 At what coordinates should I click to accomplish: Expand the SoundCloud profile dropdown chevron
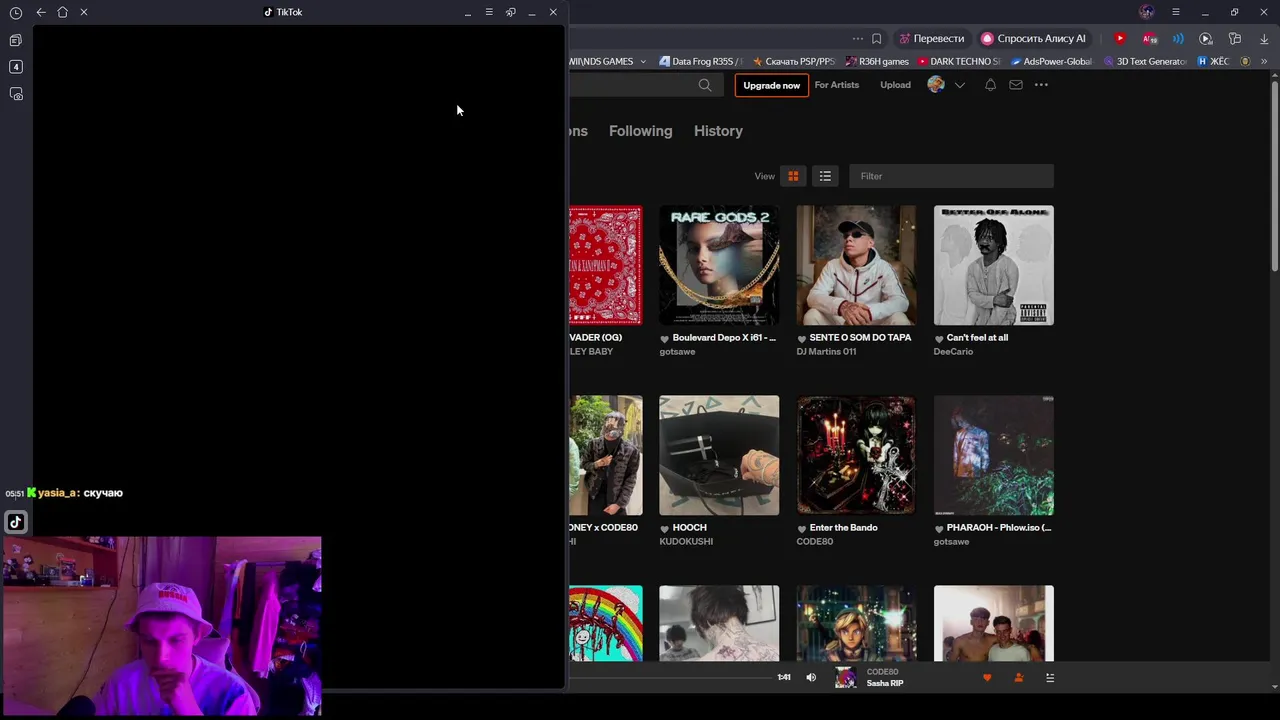[x=960, y=85]
